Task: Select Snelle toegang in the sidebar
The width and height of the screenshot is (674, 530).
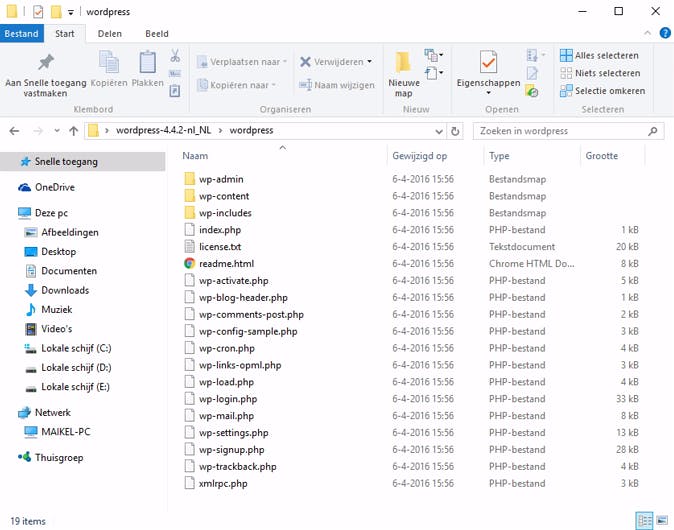Action: (83, 162)
